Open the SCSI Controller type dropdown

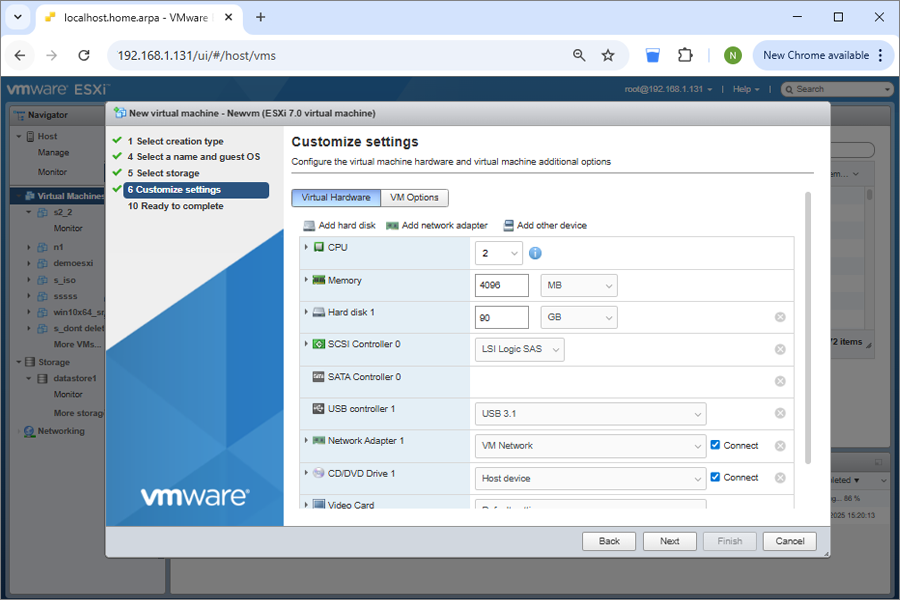point(519,349)
